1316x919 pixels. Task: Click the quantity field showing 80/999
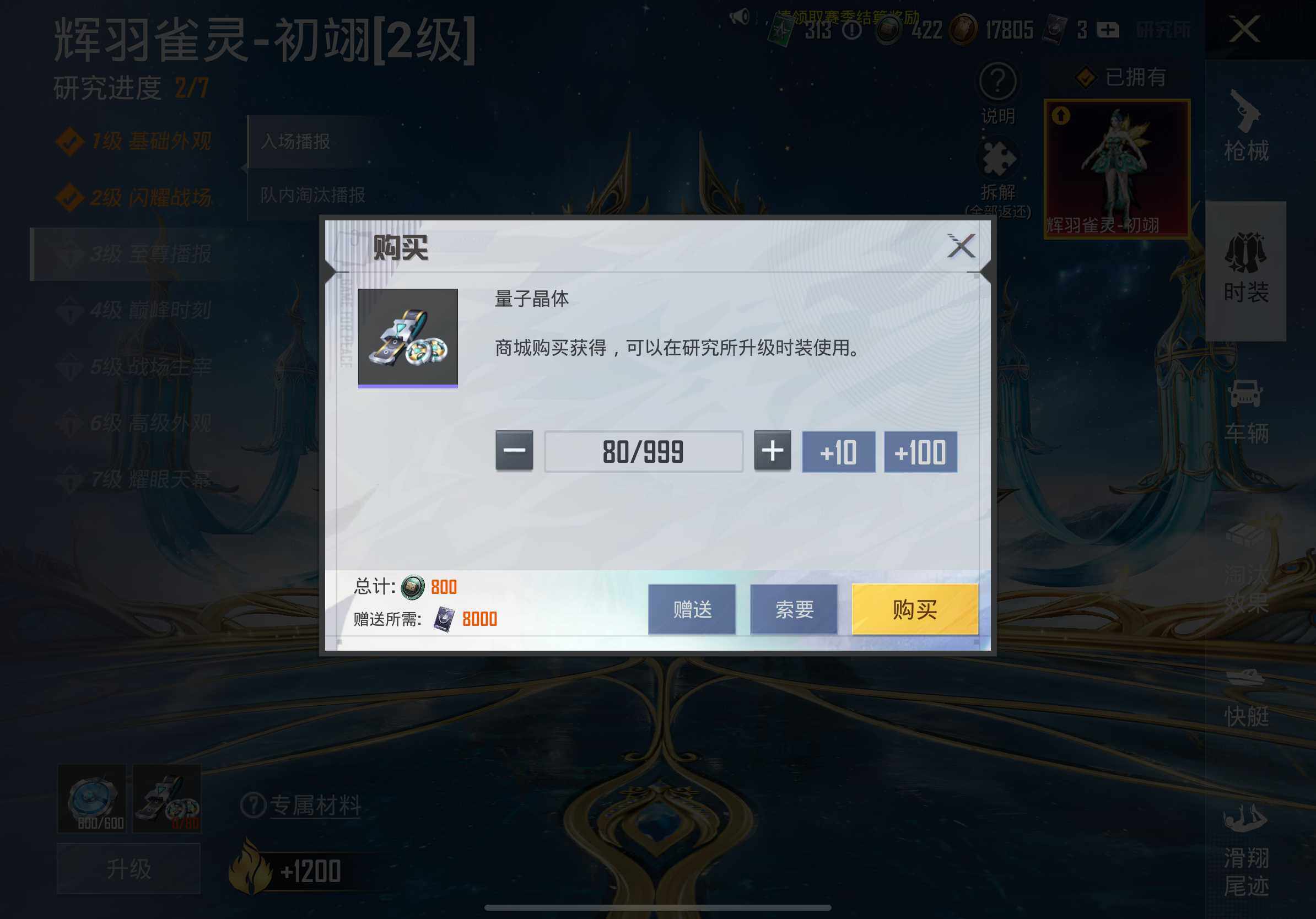643,451
